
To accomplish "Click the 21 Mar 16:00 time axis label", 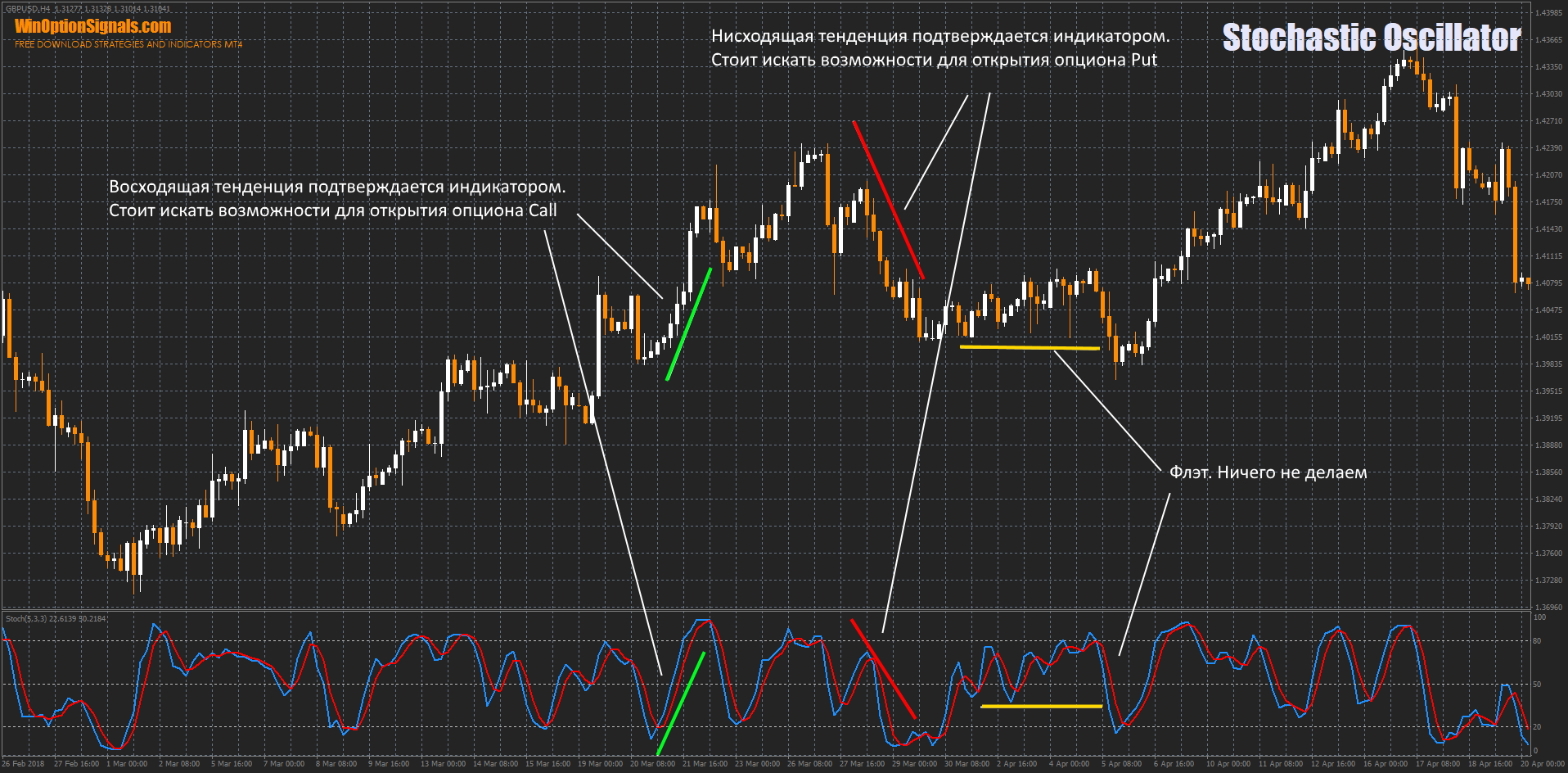I will [x=705, y=764].
